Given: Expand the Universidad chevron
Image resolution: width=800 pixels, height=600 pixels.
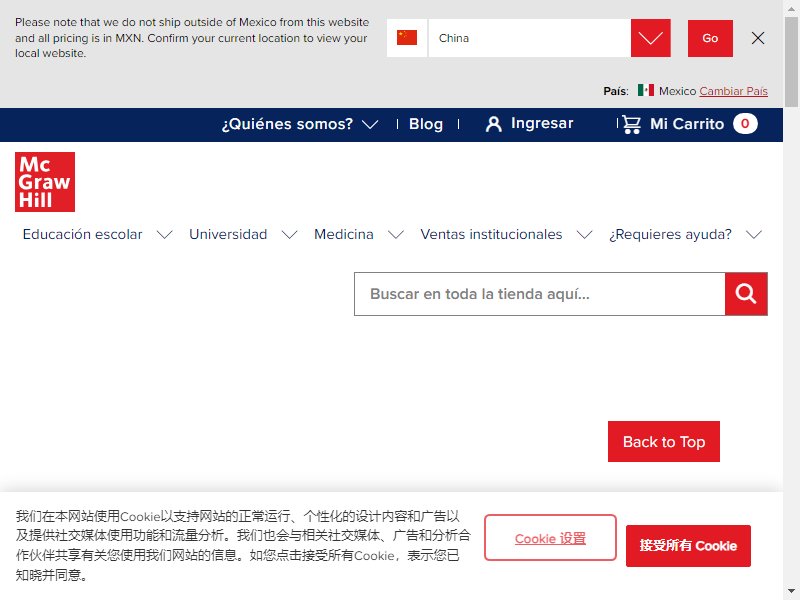Looking at the screenshot, I should (289, 235).
